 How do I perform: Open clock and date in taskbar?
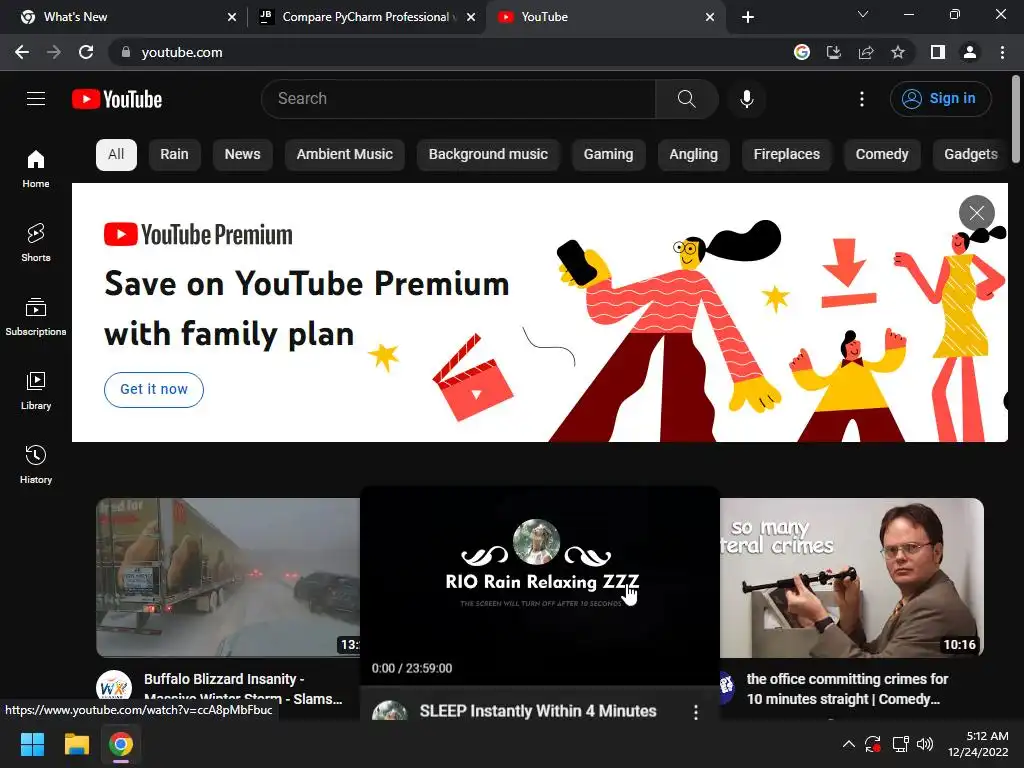point(978,744)
